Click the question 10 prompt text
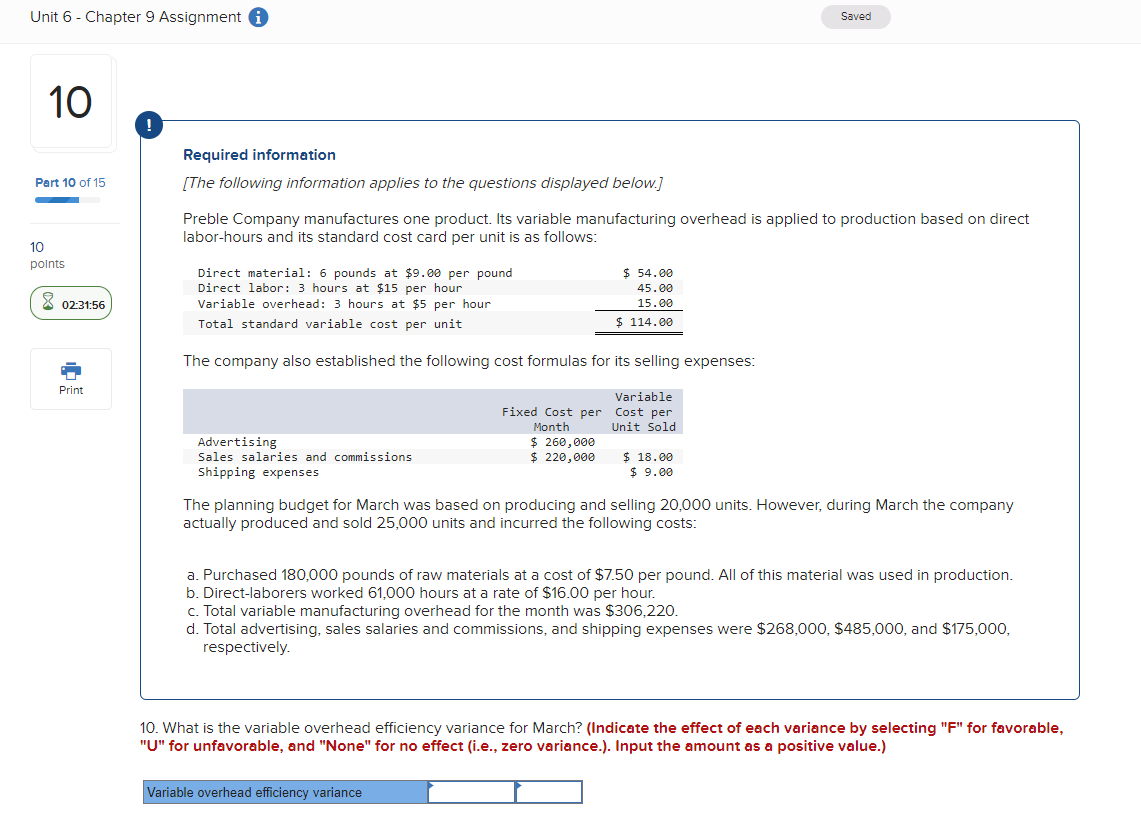 361,727
